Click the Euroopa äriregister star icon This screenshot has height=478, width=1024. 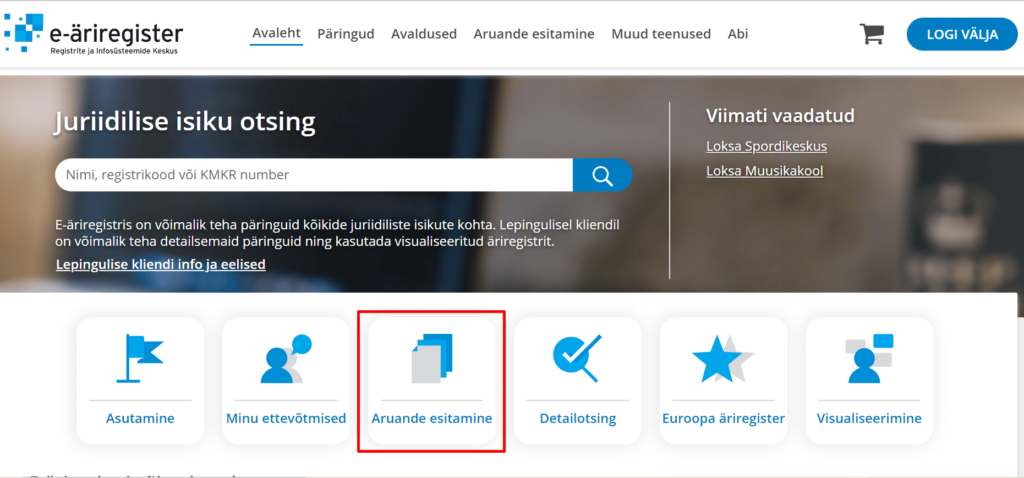point(723,358)
